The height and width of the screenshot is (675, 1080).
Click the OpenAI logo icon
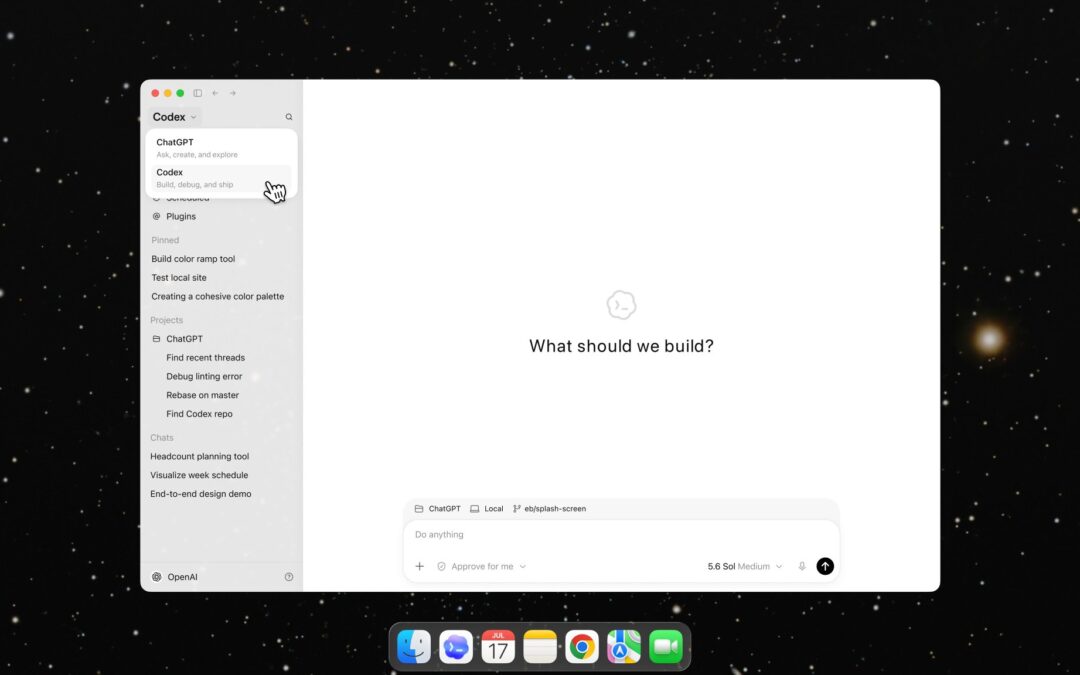[x=156, y=577]
